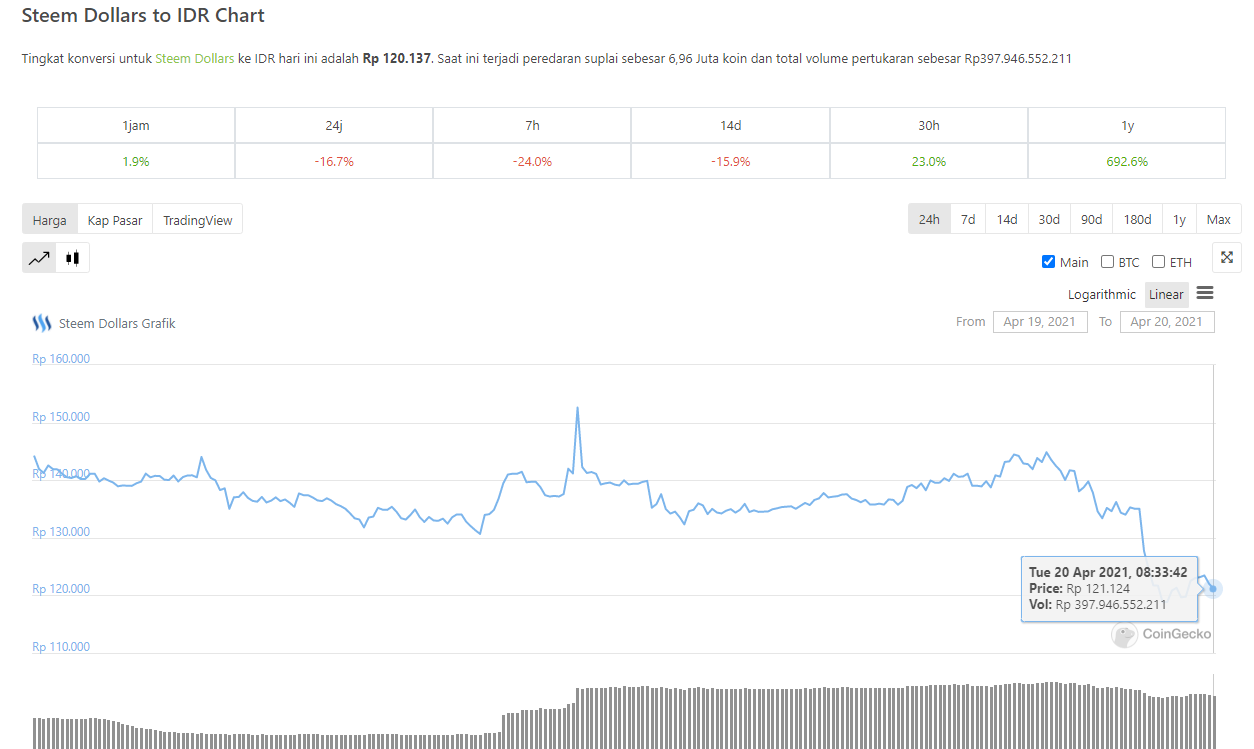Screen dimensions: 1254x749
Task: Click the 24j column header
Action: 334,126
